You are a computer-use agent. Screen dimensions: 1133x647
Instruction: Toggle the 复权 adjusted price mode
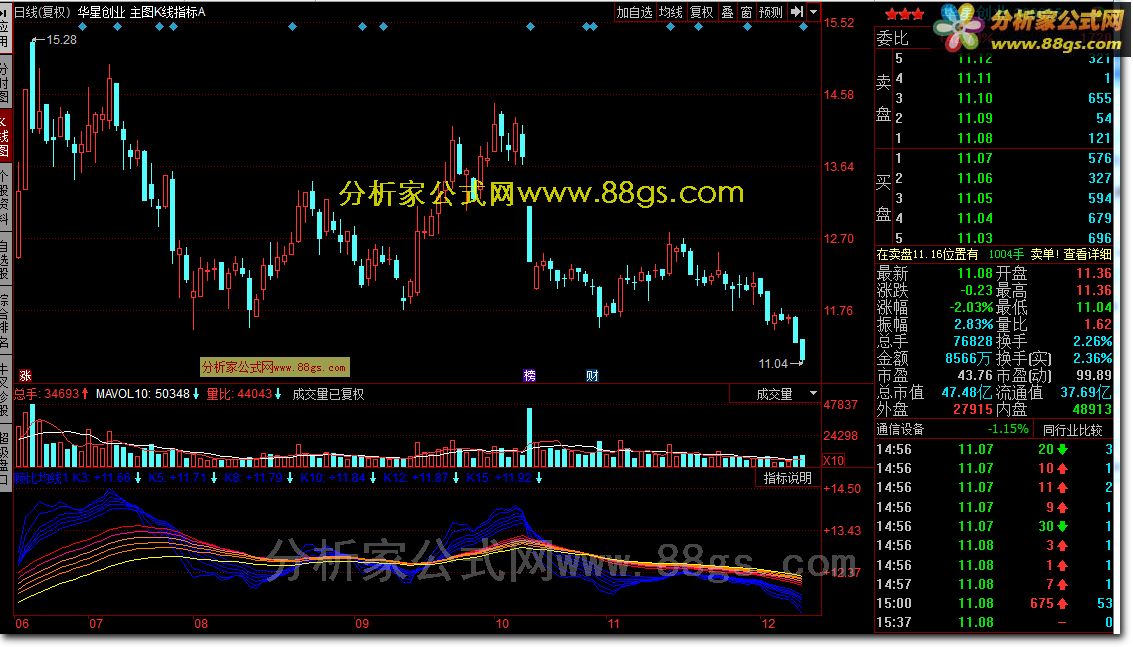[x=702, y=12]
